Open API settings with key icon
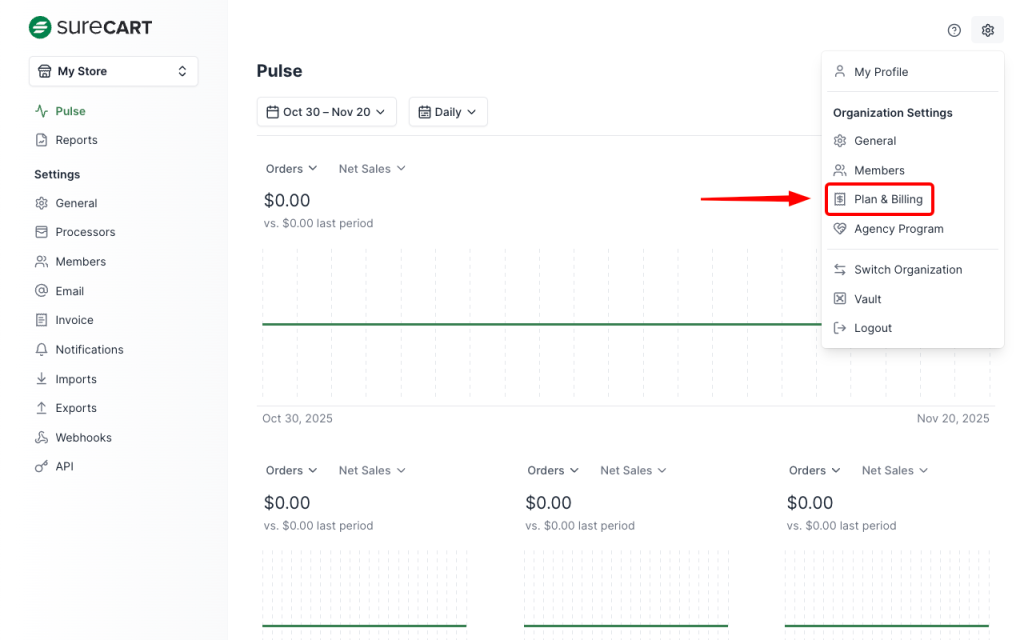This screenshot has width=1024, height=640. point(64,467)
